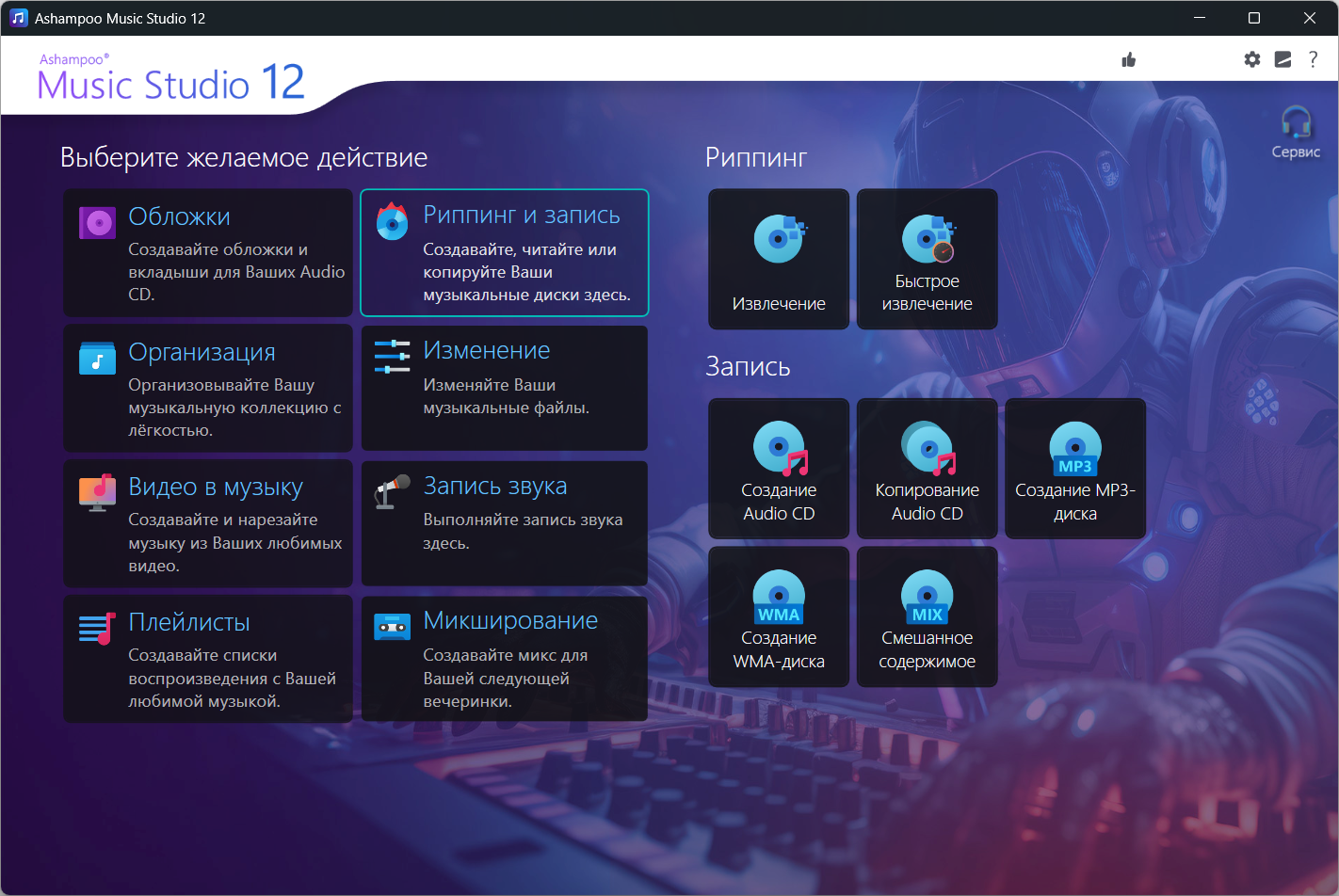
Task: Click the MP3 disc icon
Action: coord(1075,448)
